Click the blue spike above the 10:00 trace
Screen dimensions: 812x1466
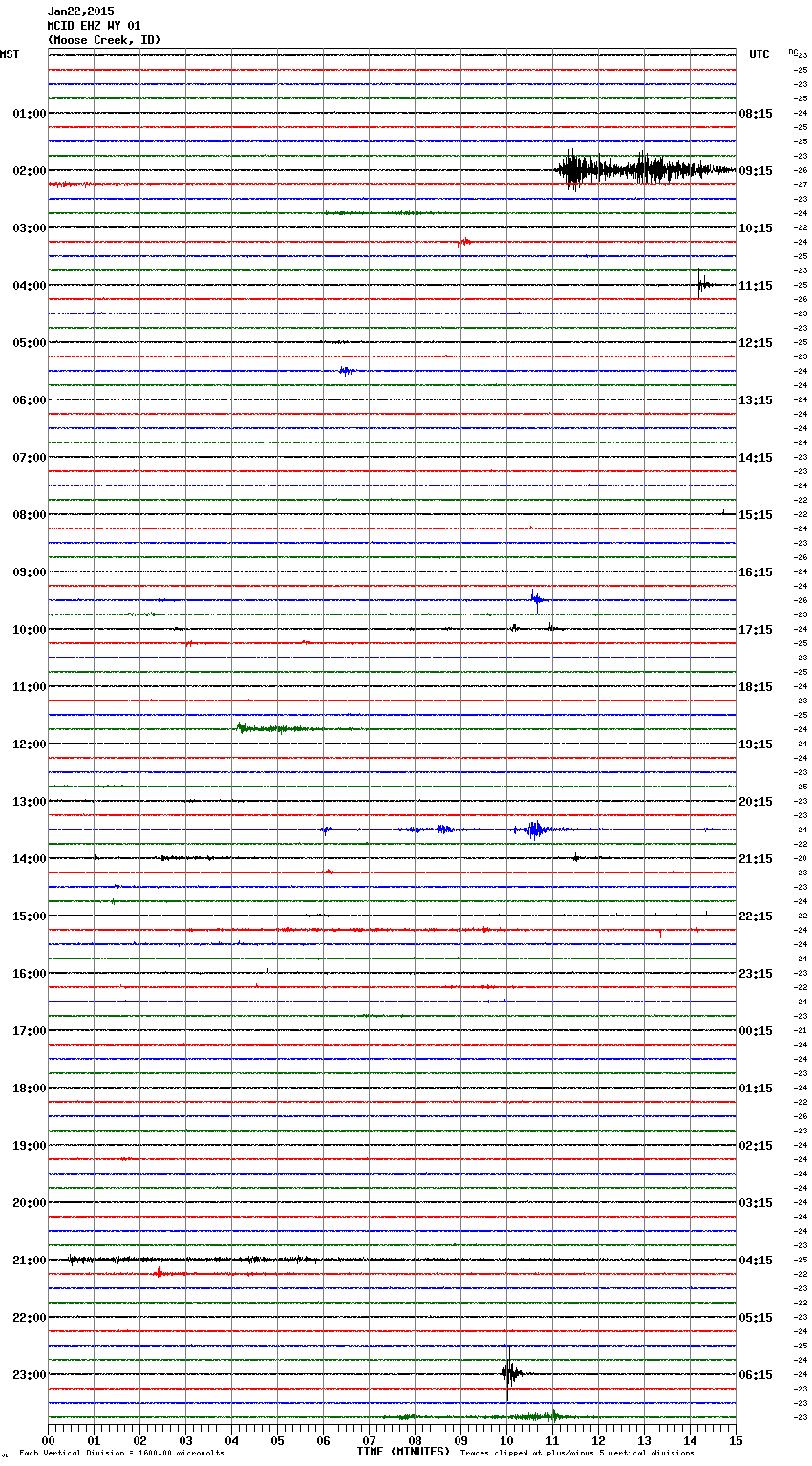(x=537, y=600)
